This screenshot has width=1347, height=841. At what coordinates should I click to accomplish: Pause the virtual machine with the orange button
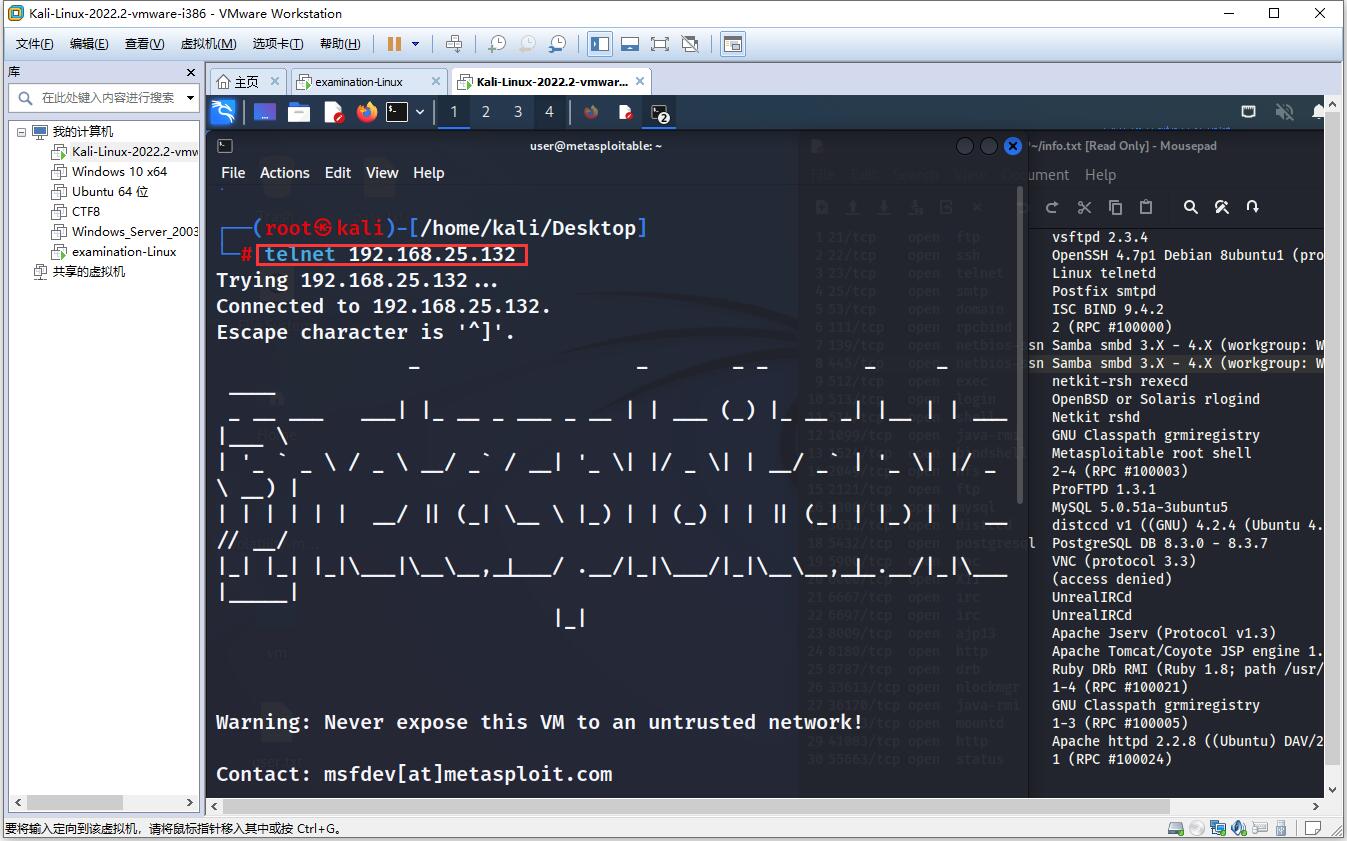[394, 44]
